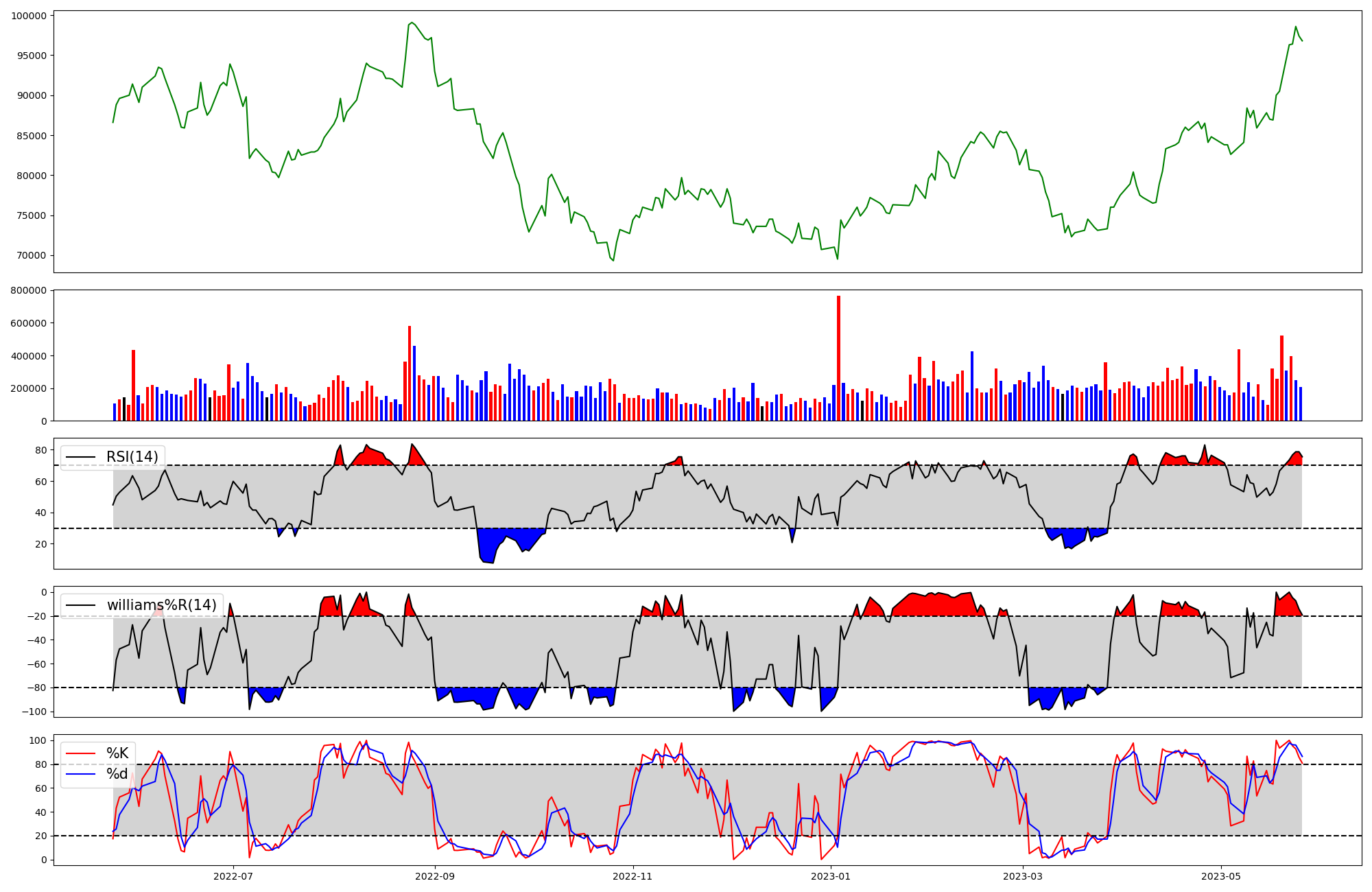This screenshot has height=892, width=1372.
Task: Click the %K legend entry
Action: pos(117,753)
